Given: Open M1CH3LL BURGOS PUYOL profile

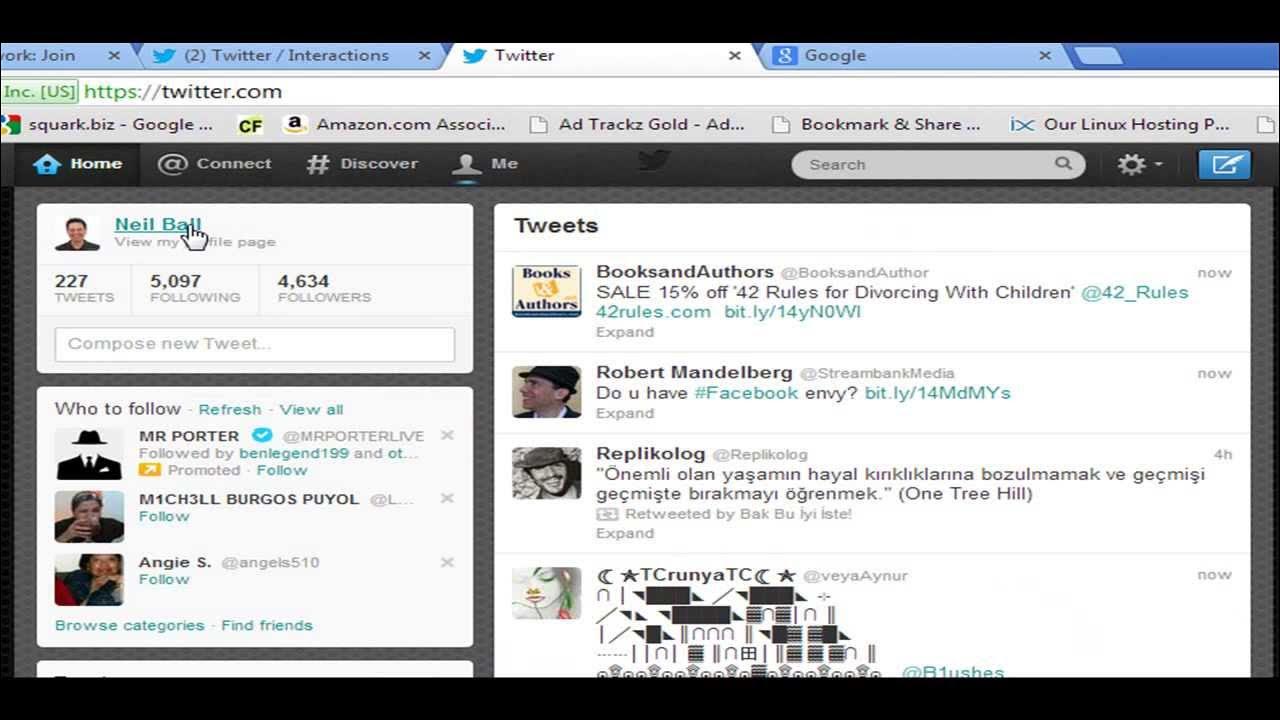Looking at the screenshot, I should tap(249, 499).
